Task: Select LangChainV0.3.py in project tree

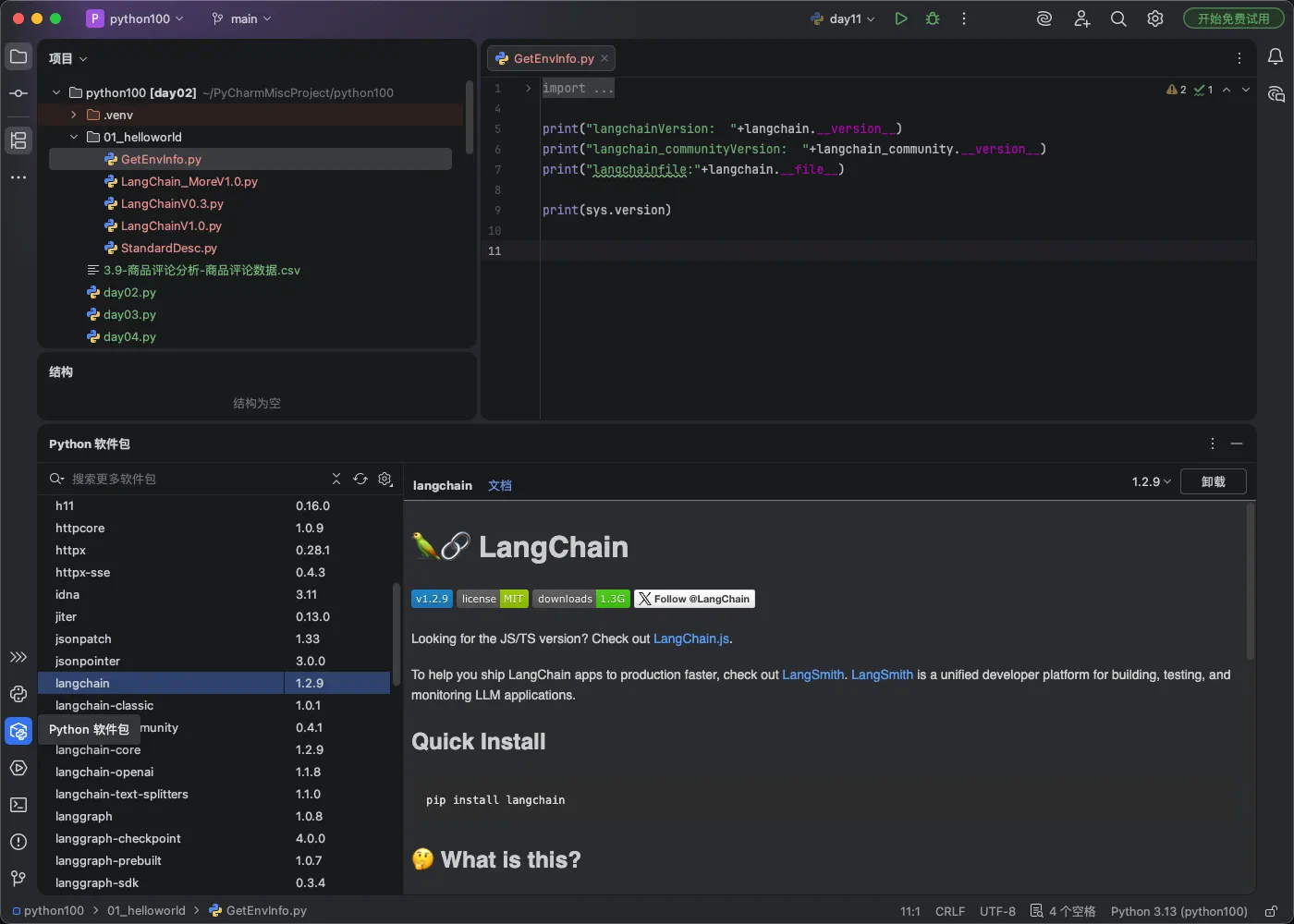Action: [x=172, y=203]
